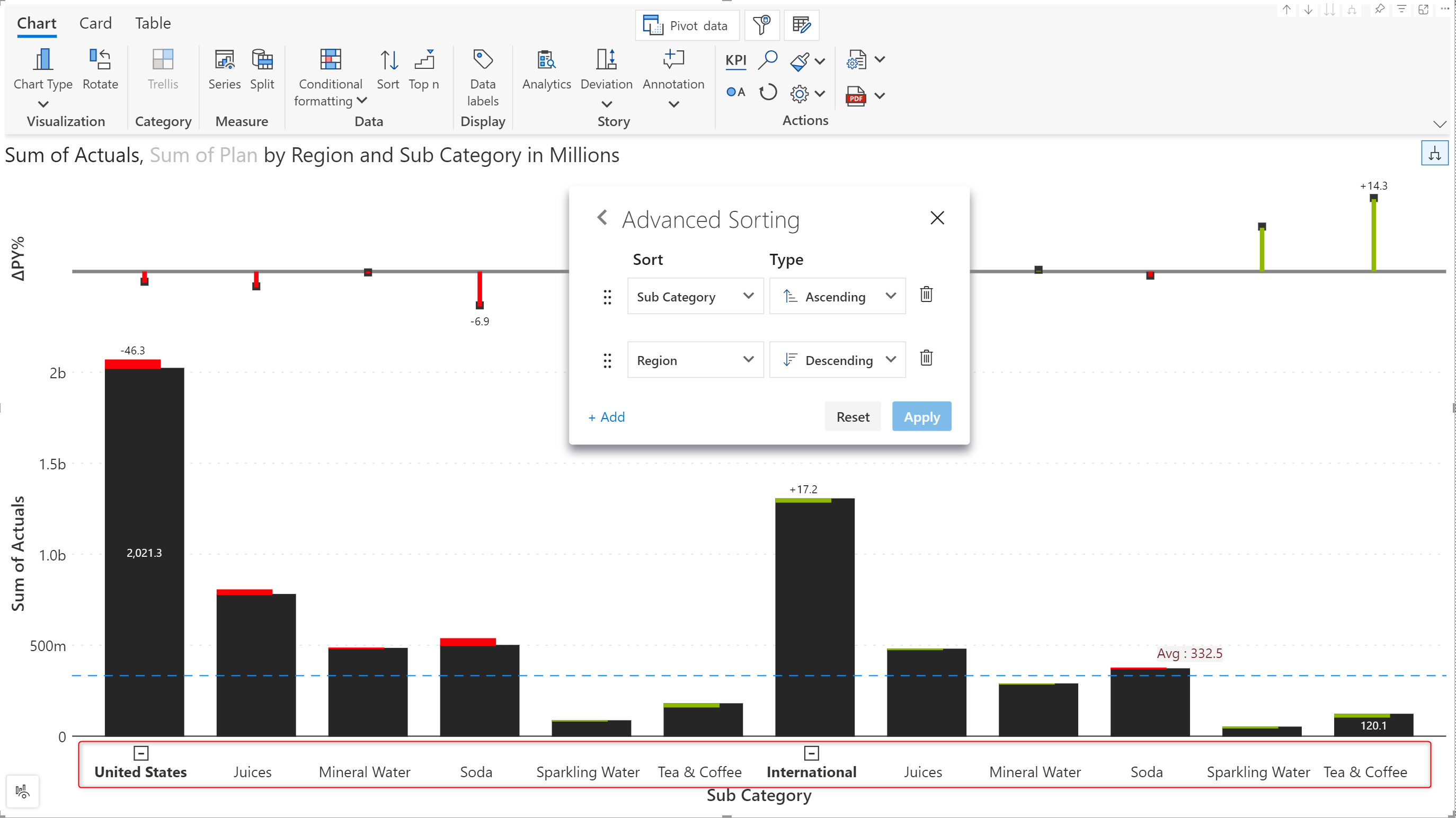Click the KPI action icon
The image size is (1456, 818).
click(735, 60)
